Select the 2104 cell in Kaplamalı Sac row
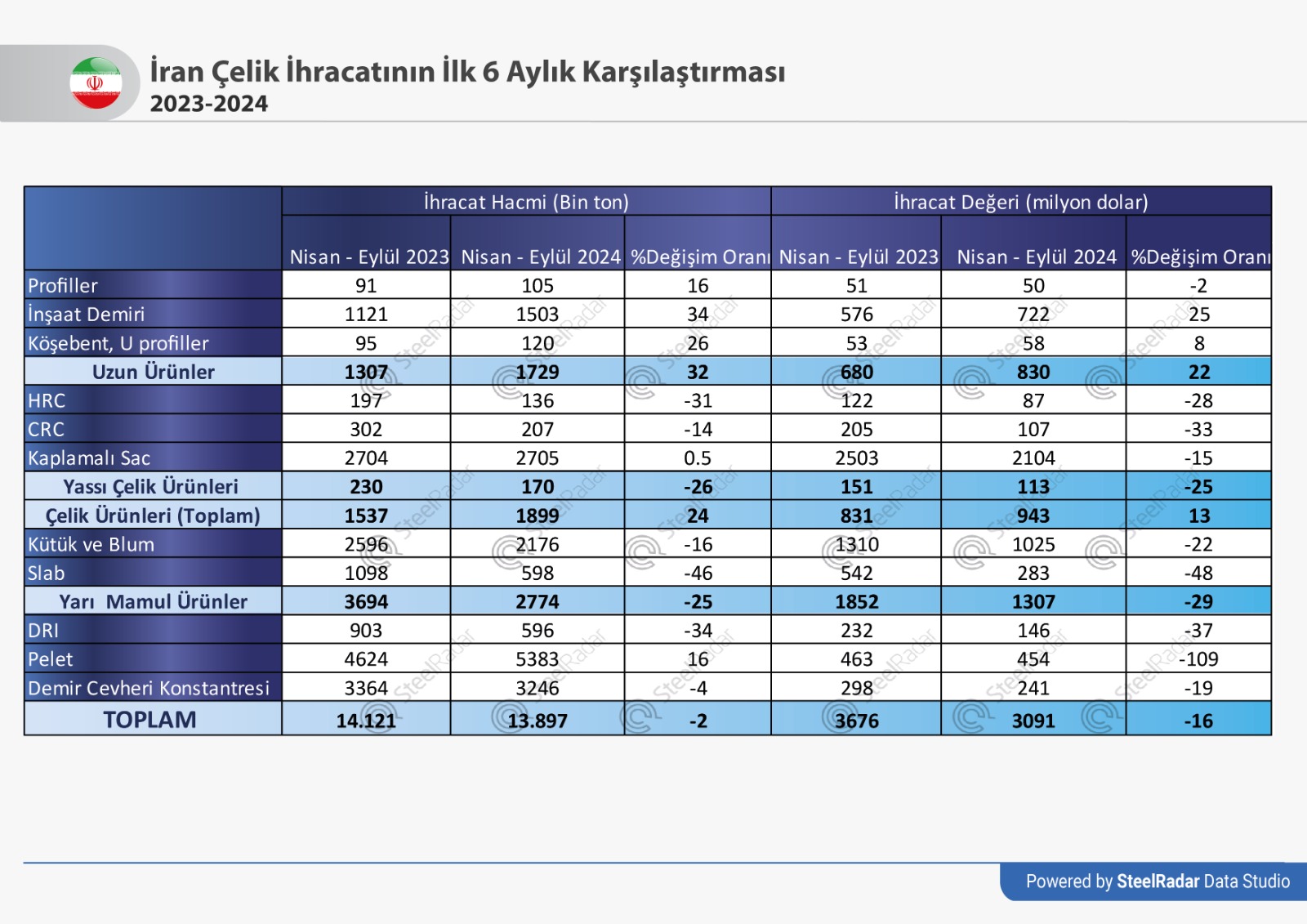Viewport: 1307px width, 924px height. pos(1033,458)
